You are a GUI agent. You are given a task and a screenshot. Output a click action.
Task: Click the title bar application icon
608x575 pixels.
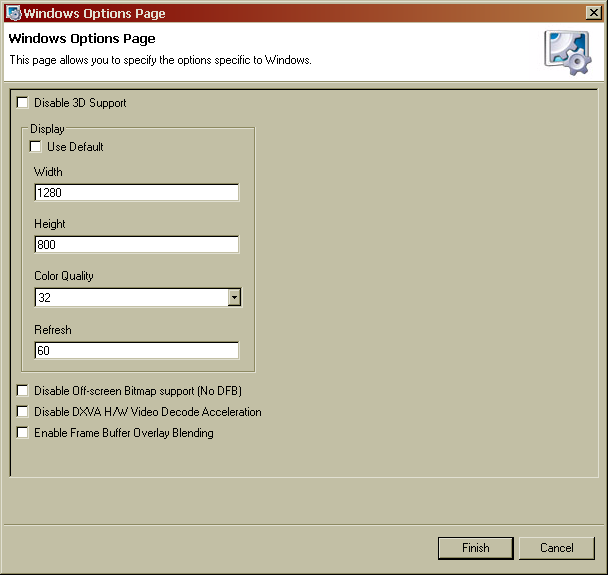point(14,13)
